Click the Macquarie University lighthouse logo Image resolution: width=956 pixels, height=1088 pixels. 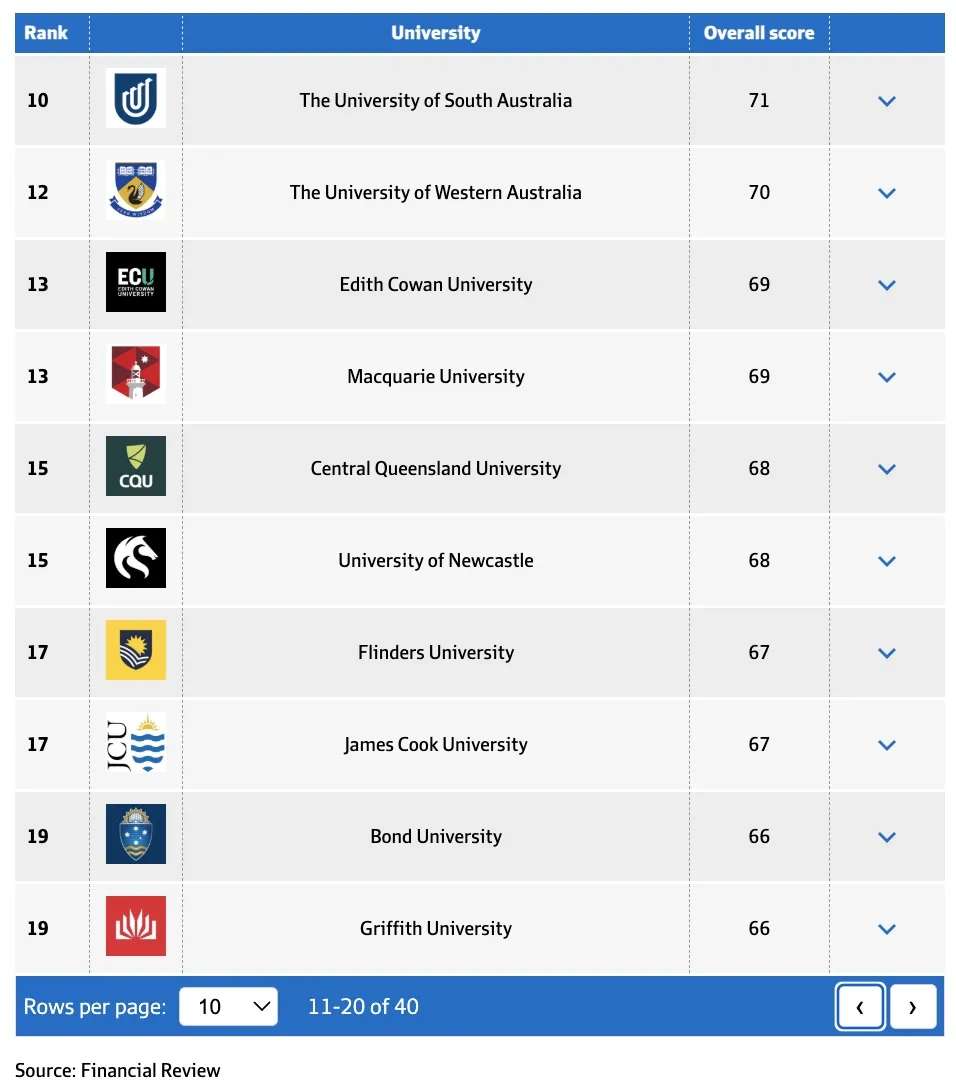136,376
